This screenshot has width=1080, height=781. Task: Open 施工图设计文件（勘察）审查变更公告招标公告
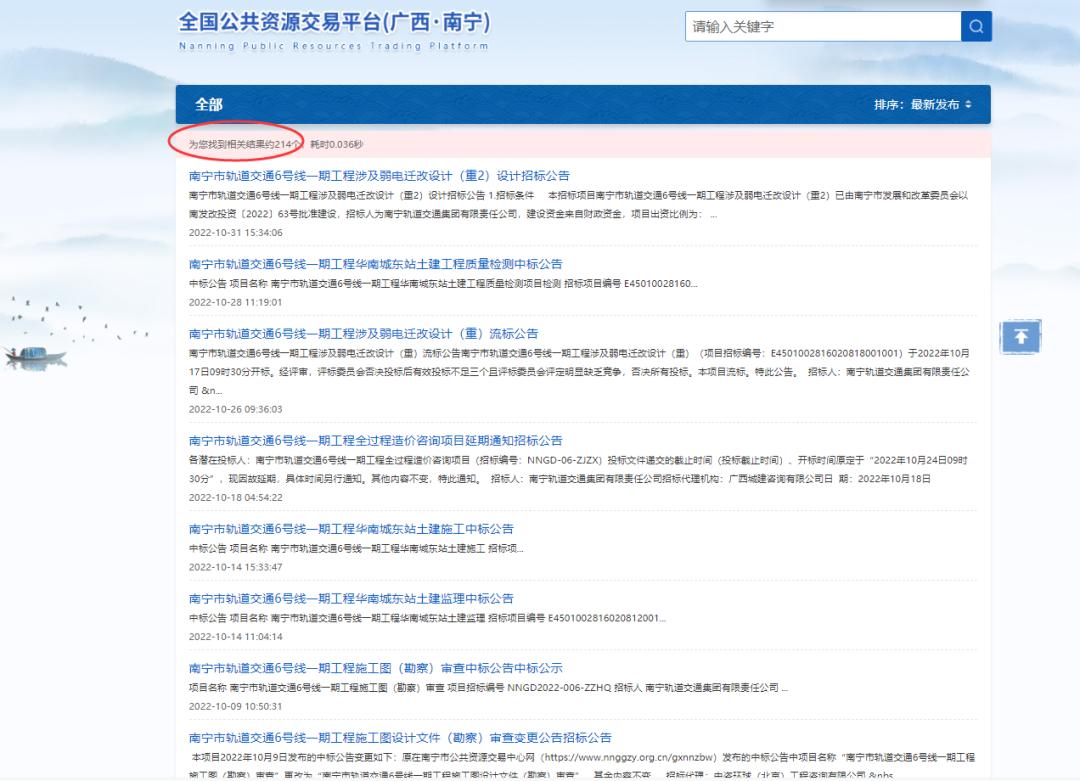click(x=400, y=738)
